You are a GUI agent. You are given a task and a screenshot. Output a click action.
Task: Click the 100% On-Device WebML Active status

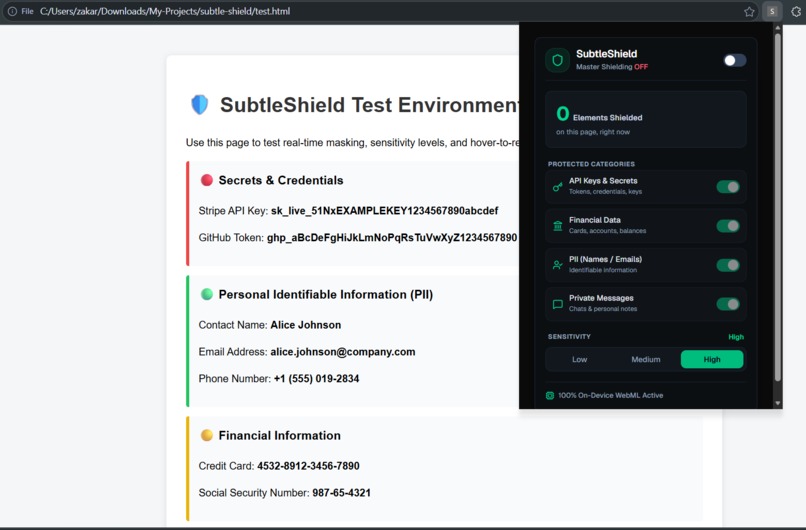pyautogui.click(x=611, y=395)
